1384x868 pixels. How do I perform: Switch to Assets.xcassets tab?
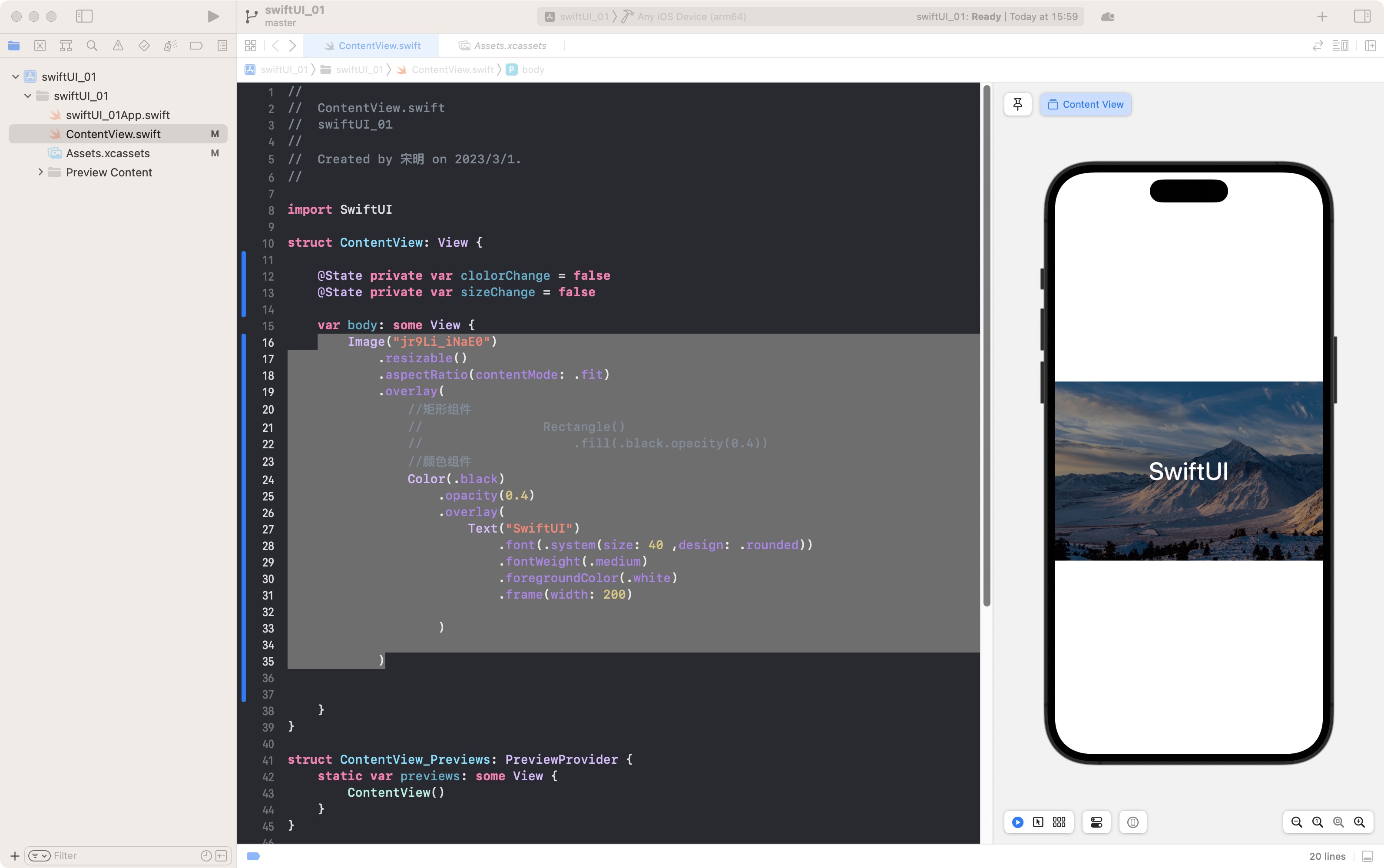tap(502, 45)
